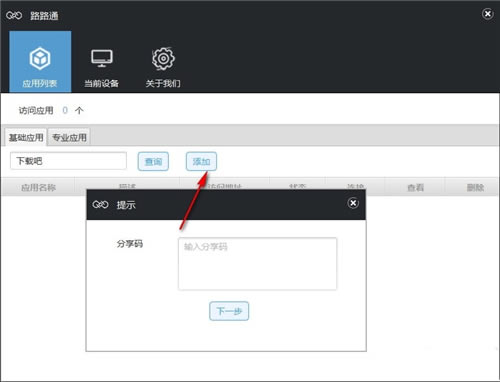The width and height of the screenshot is (500, 382).
Task: Click the 查询 button
Action: 153,162
